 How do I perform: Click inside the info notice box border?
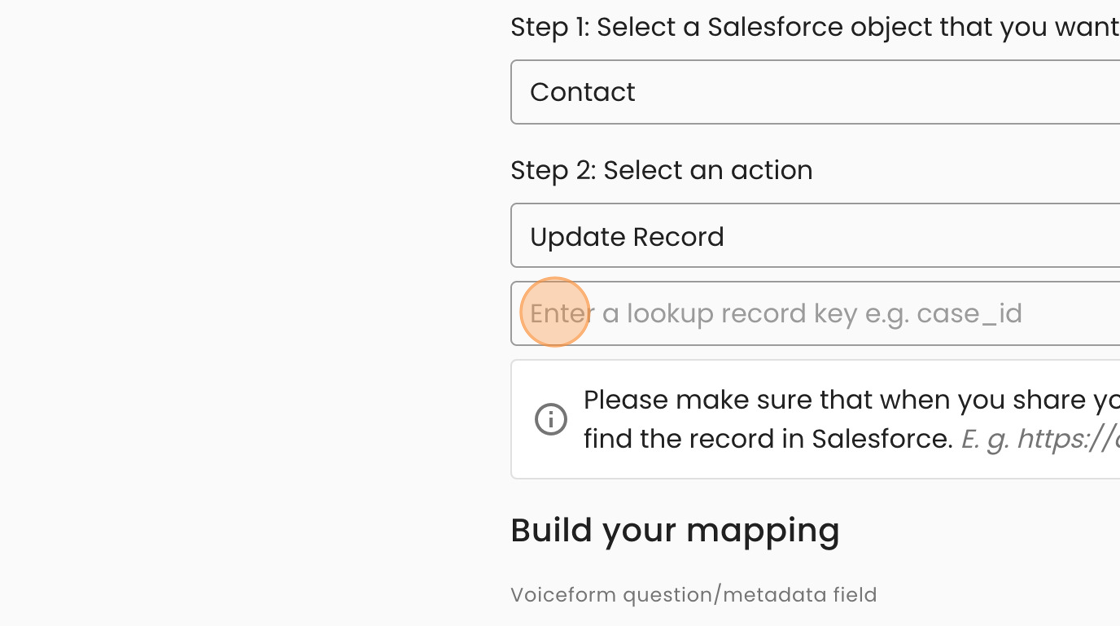pos(815,419)
